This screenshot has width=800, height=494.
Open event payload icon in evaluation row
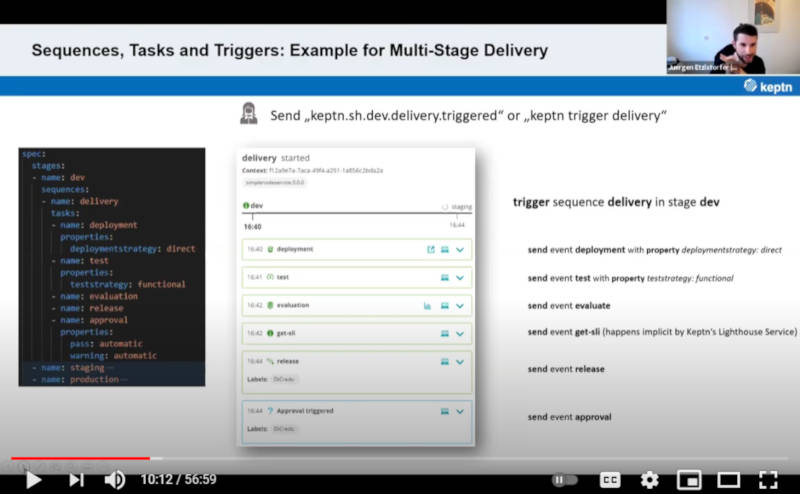tap(445, 306)
